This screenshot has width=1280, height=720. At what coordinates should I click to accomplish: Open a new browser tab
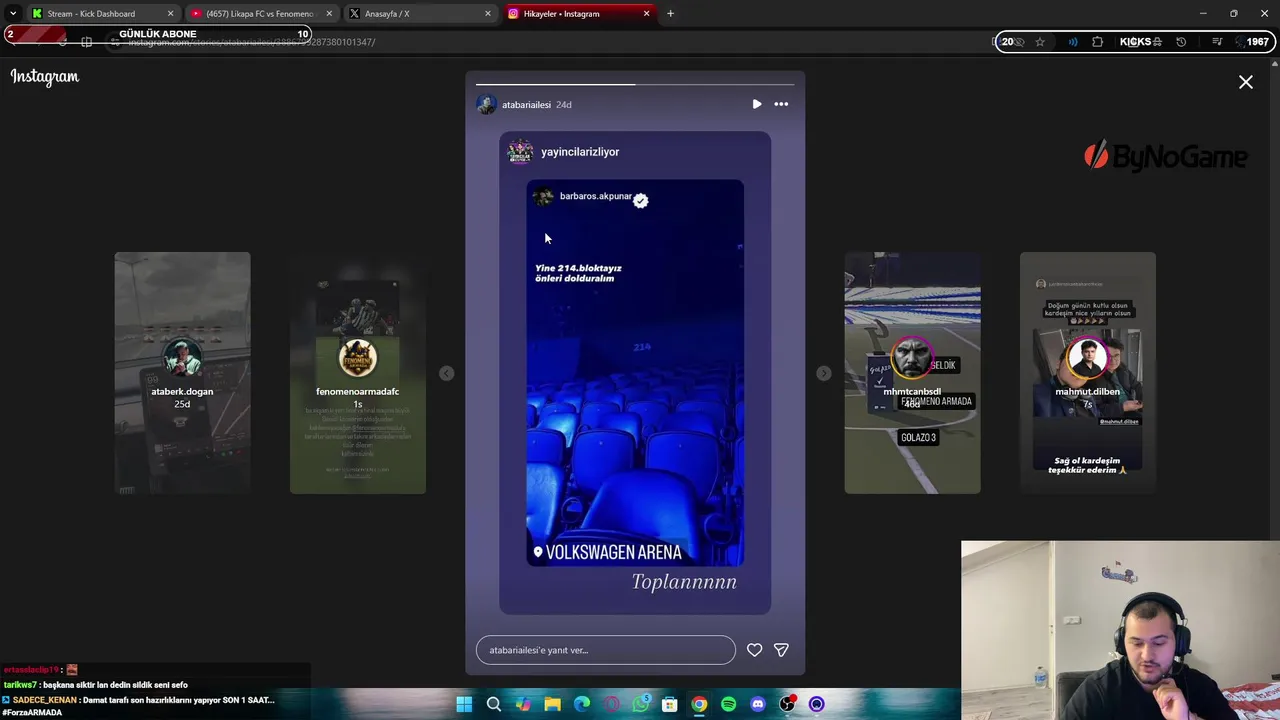670,14
